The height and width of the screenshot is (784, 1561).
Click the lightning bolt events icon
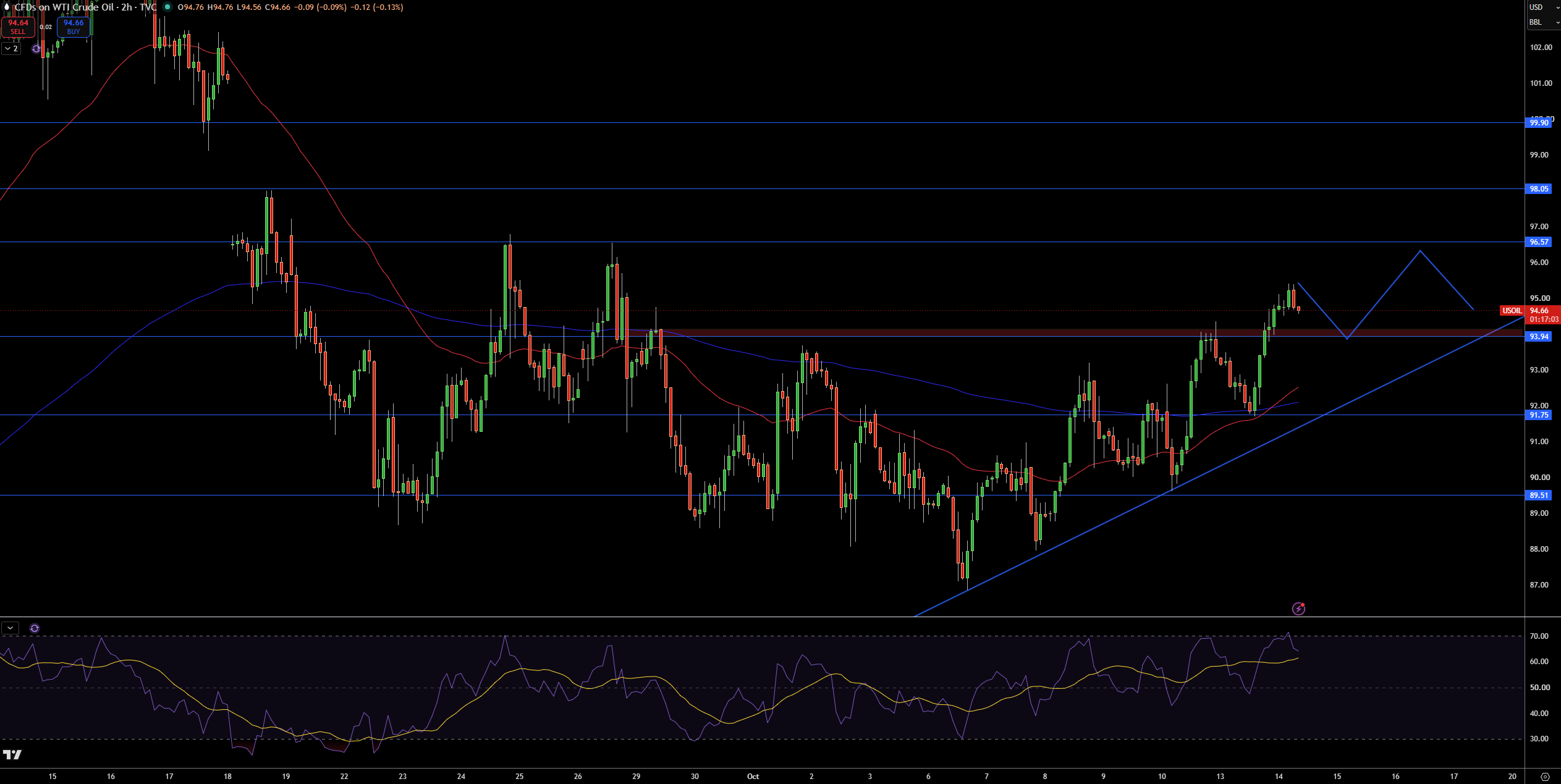click(x=1298, y=609)
